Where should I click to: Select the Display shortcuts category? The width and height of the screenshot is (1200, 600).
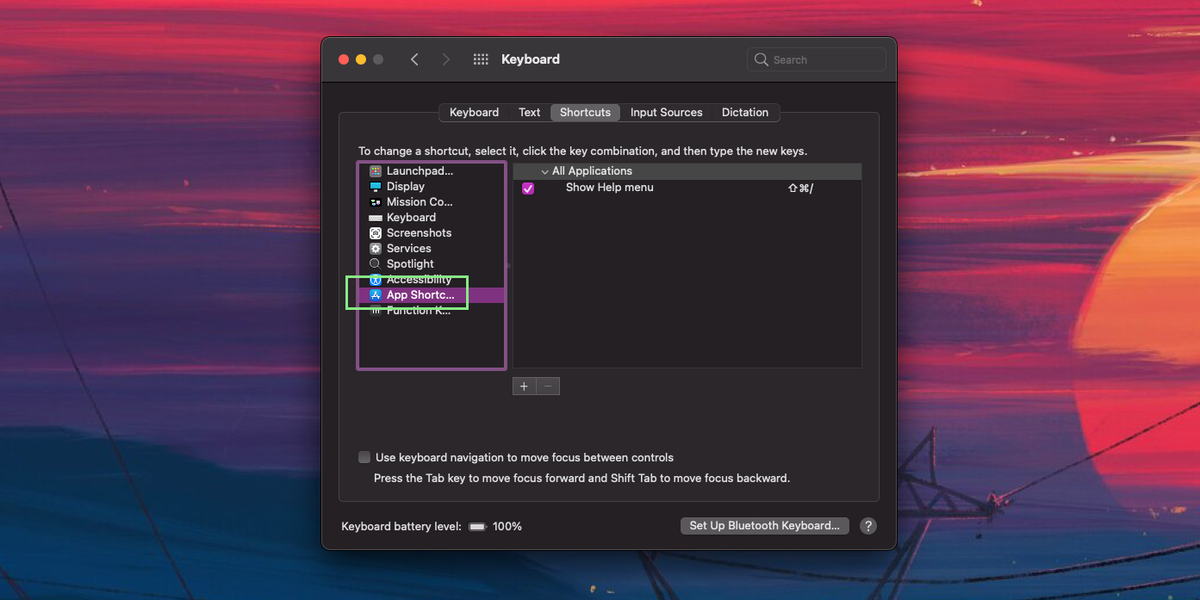[405, 186]
